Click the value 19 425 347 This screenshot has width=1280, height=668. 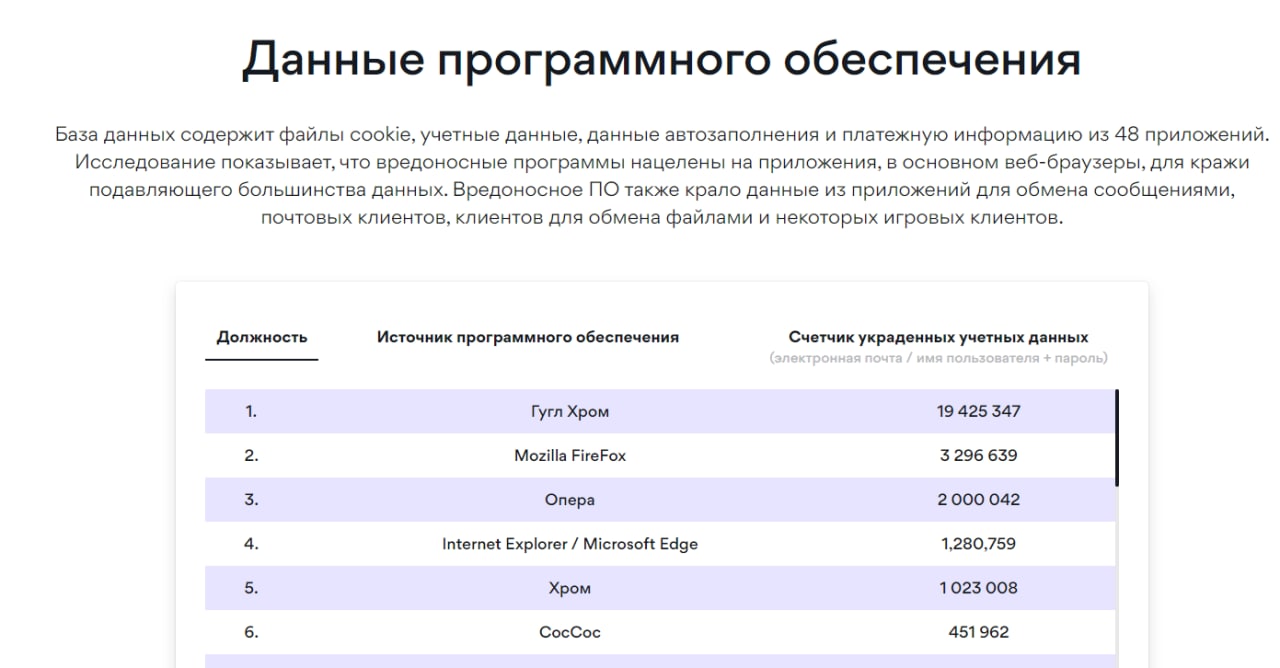click(978, 411)
